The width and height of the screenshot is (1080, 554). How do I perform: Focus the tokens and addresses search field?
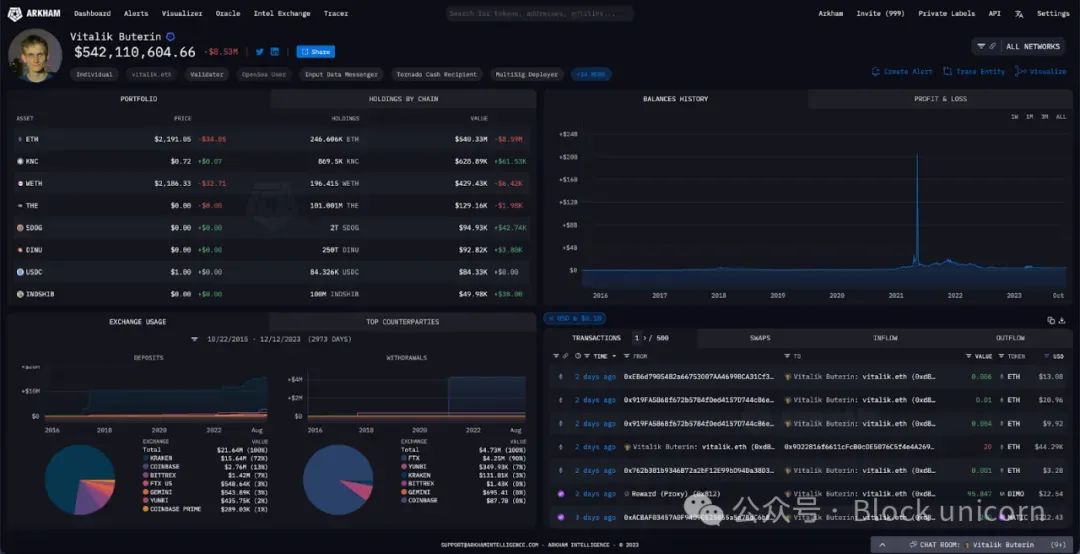(539, 14)
